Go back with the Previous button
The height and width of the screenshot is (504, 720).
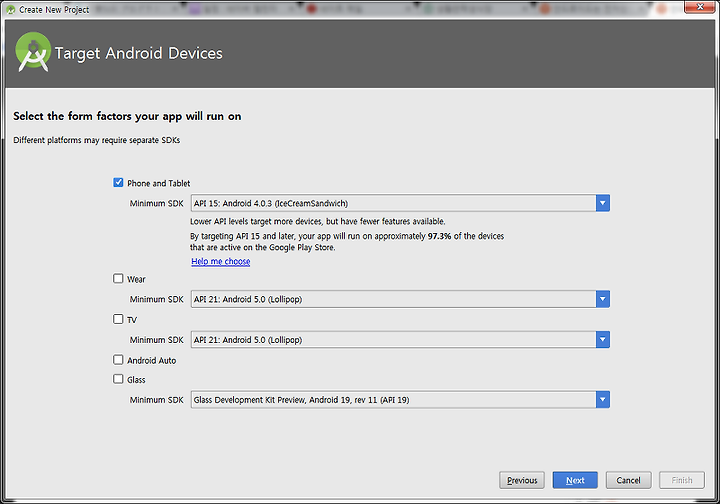pos(522,480)
